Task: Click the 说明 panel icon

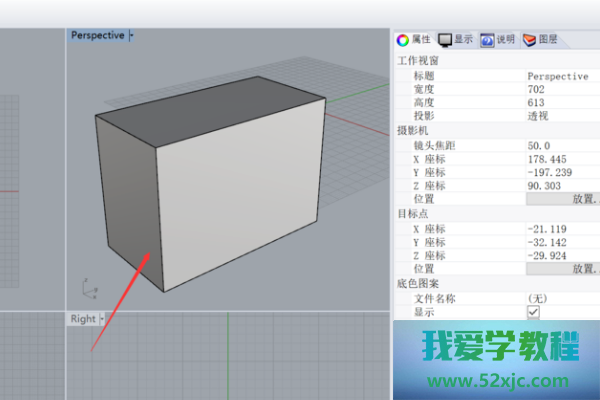Action: [x=488, y=40]
